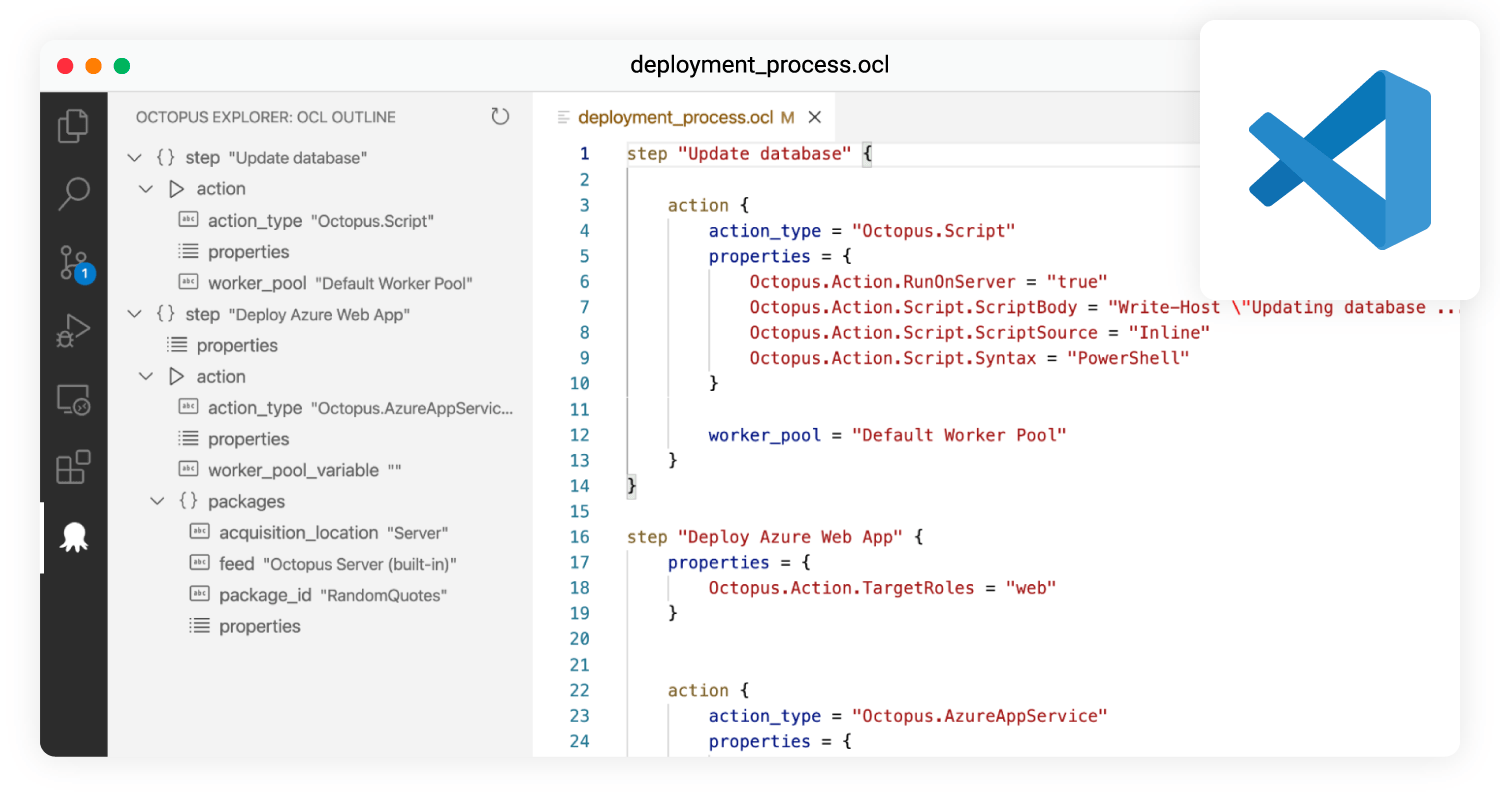Click list icon beside properties under Deploy Azure step
This screenshot has width=1500, height=800.
[x=177, y=345]
